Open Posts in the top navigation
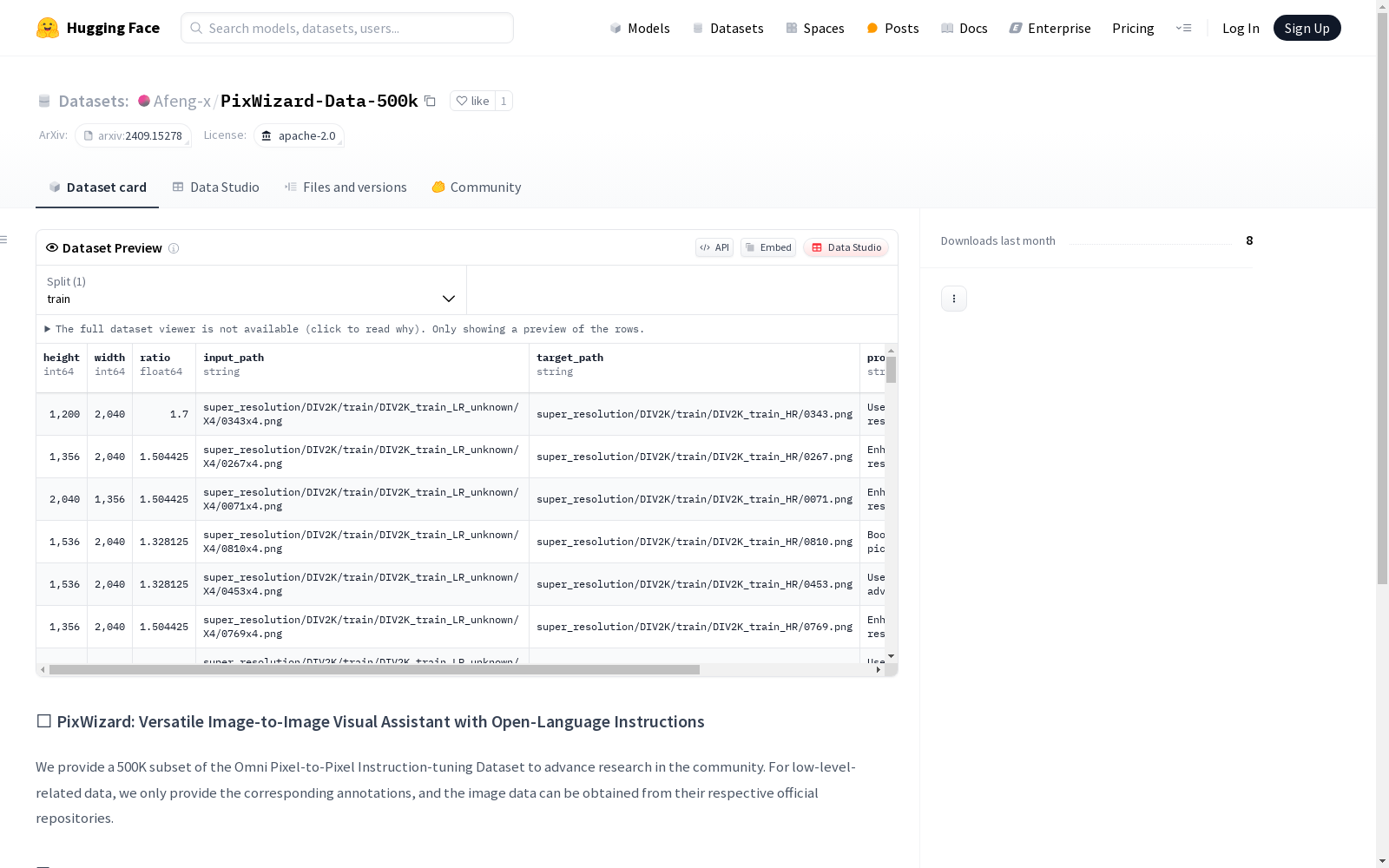 point(892,28)
